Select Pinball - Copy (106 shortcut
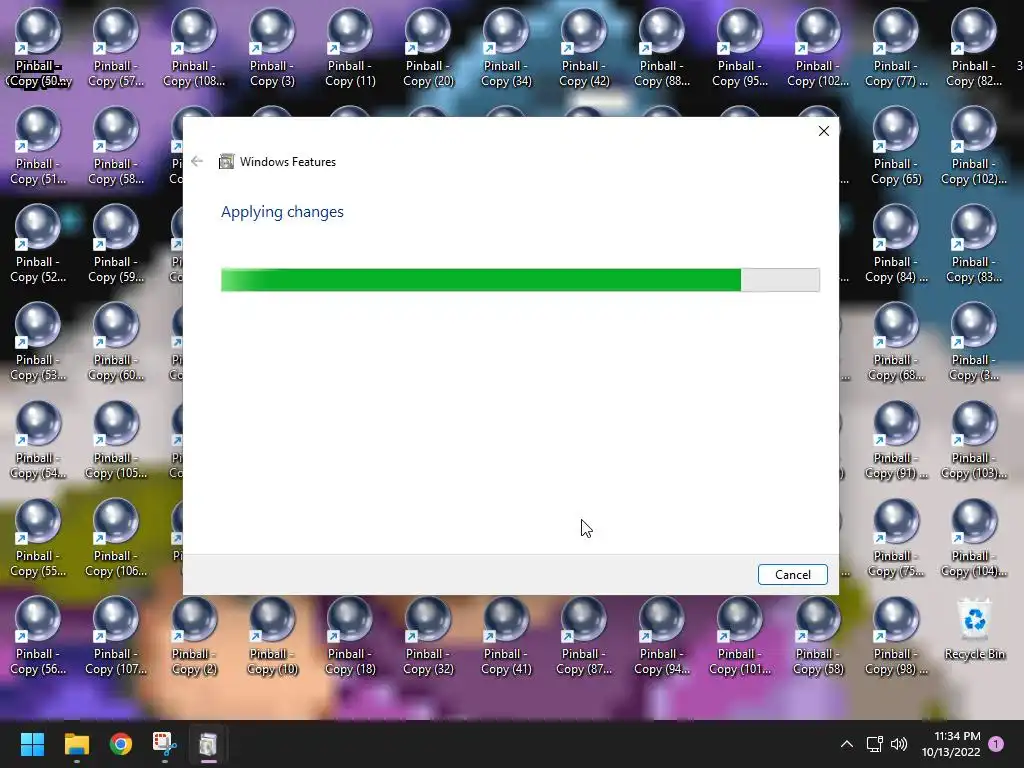The width and height of the screenshot is (1024, 768). click(116, 539)
